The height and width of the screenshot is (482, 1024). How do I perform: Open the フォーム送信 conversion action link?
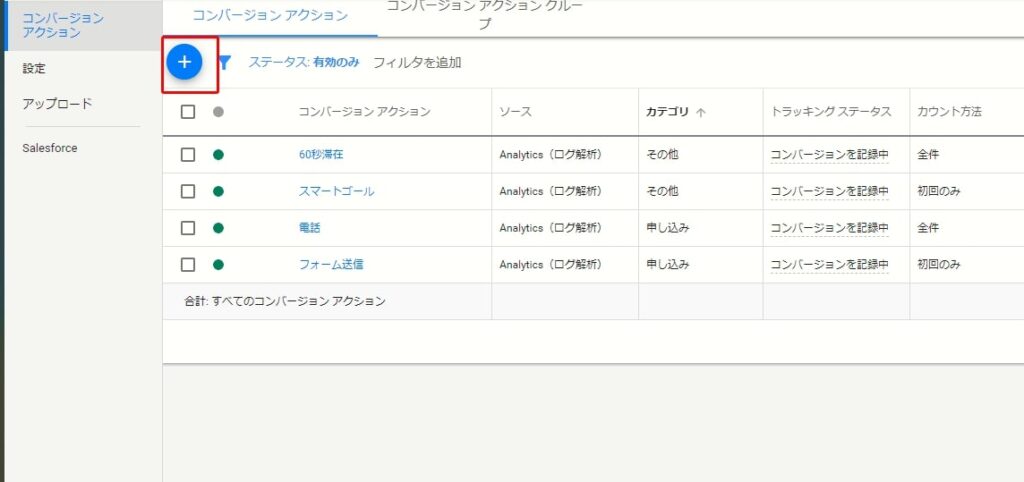click(331, 265)
